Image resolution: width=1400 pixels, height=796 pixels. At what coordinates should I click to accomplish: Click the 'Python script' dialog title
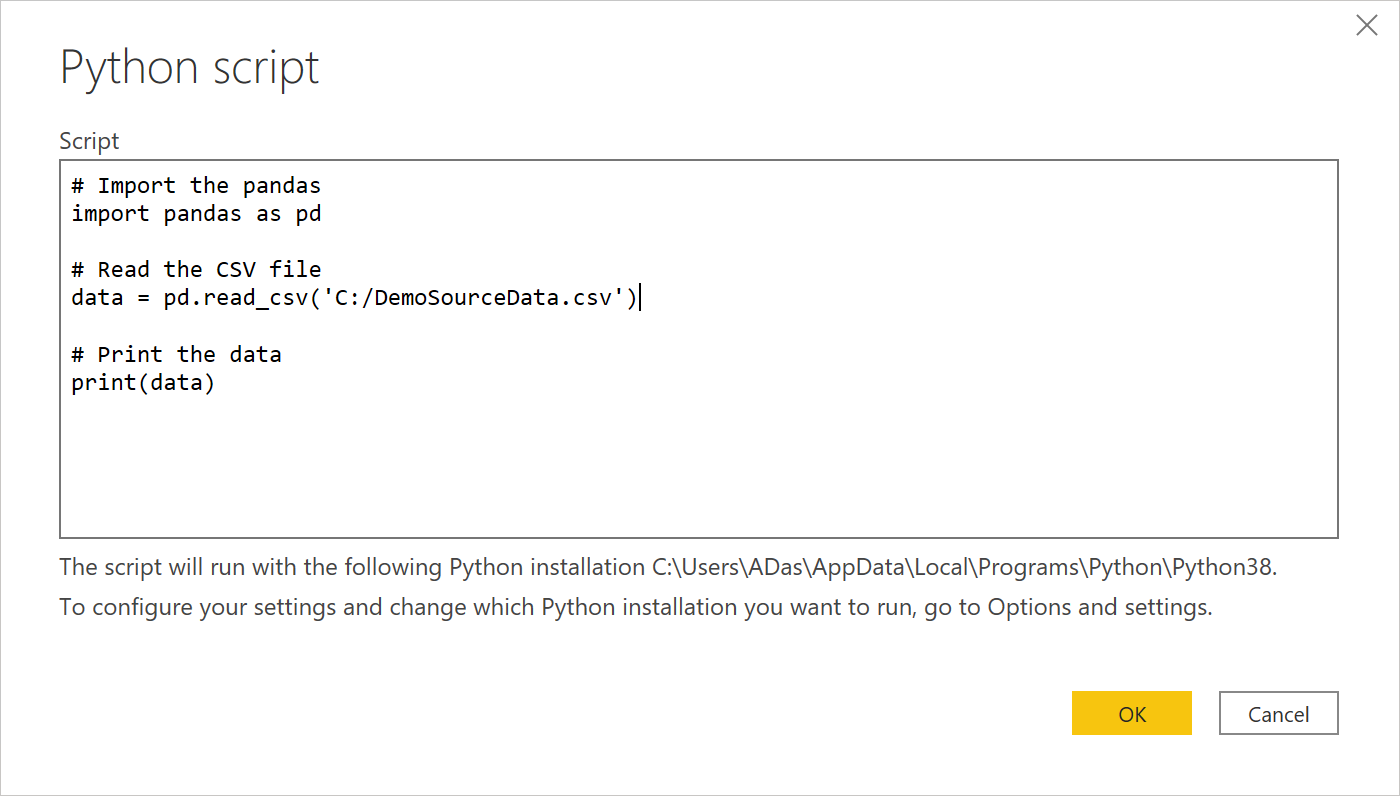tap(190, 68)
